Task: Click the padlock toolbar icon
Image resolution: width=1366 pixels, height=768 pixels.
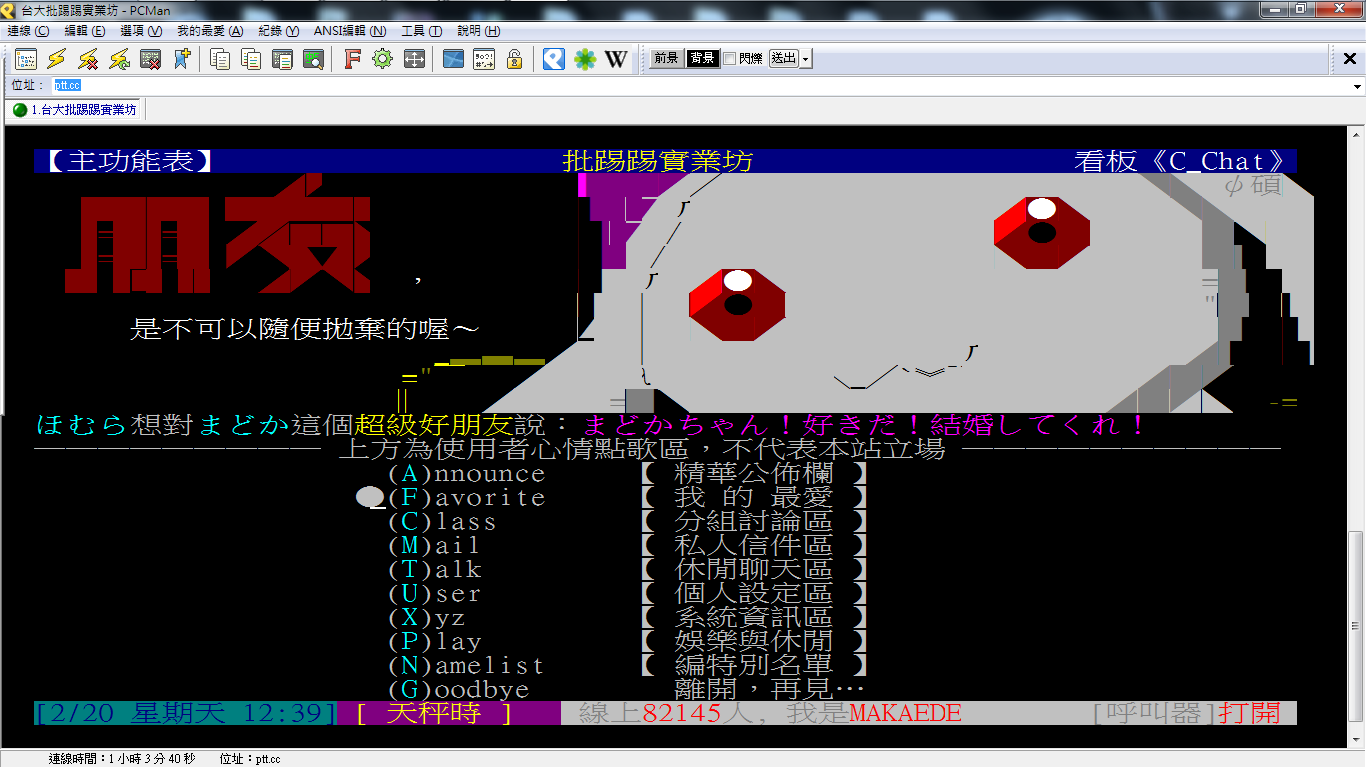Action: click(515, 59)
